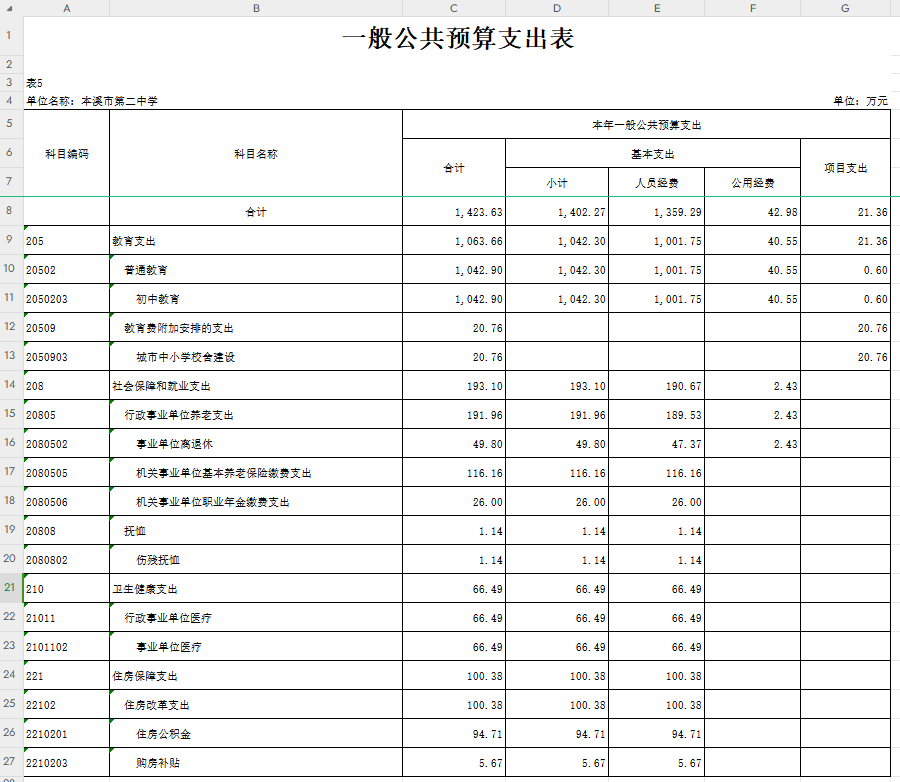This screenshot has height=782, width=900.
Task: Click the code cell 2080506
Action: 67,502
